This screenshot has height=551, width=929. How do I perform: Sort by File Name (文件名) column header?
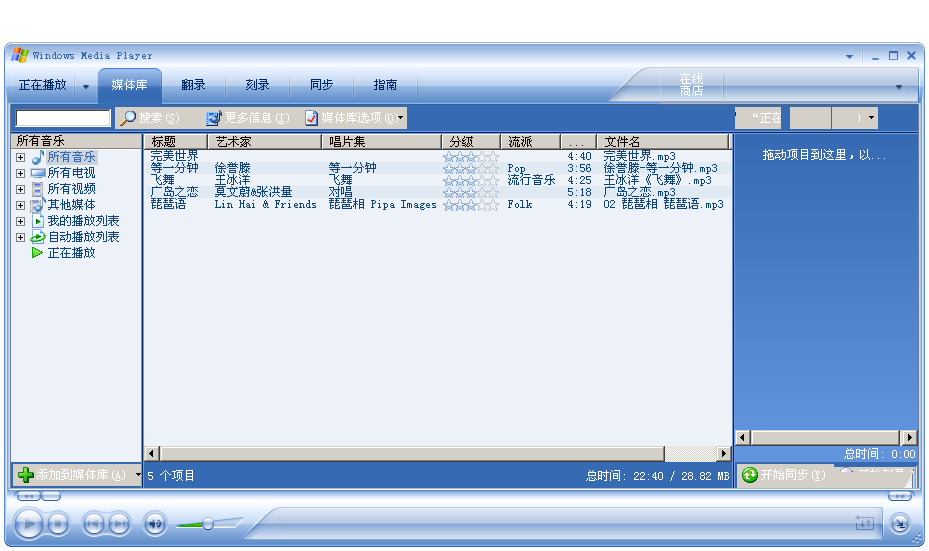pos(662,142)
